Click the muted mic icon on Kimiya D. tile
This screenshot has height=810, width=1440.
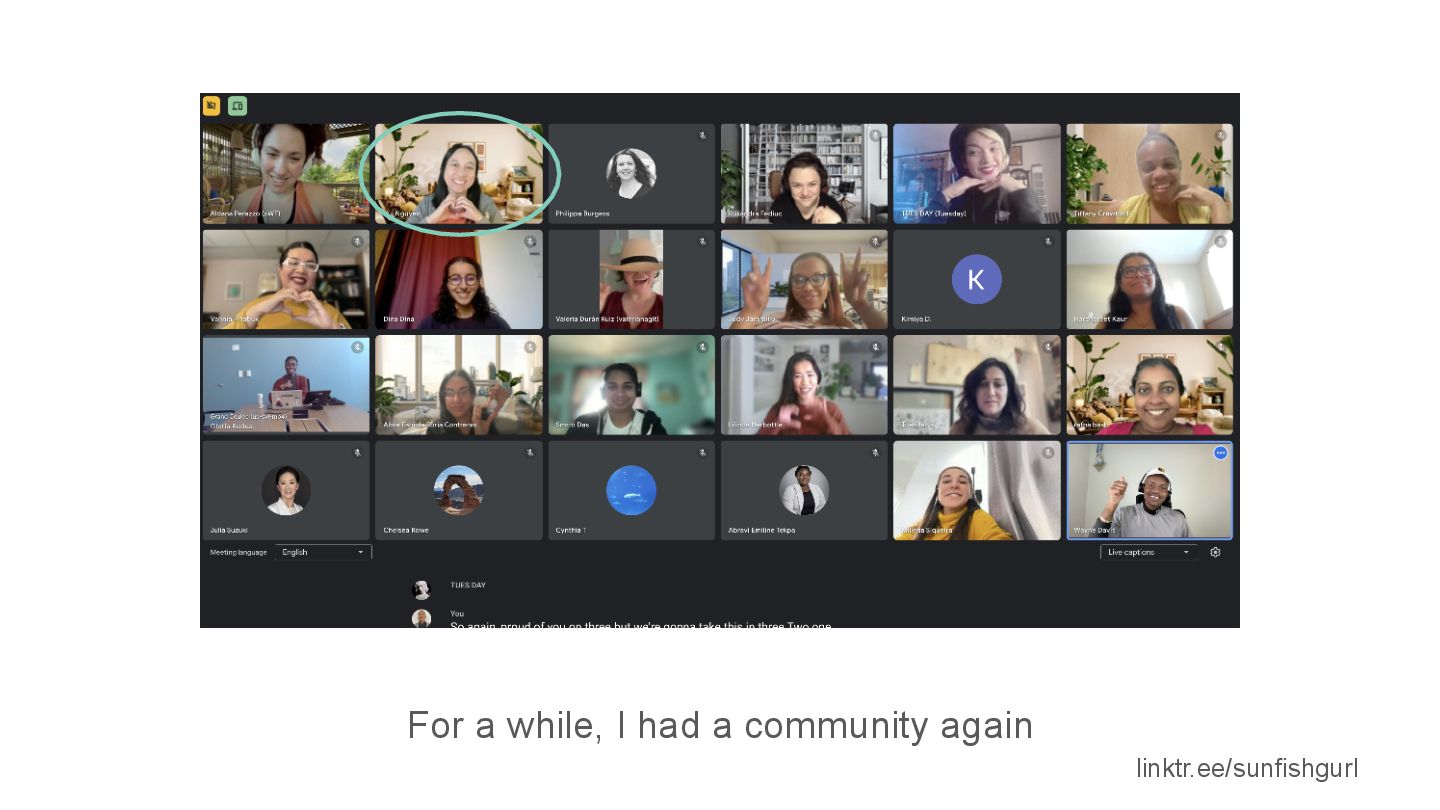pos(1048,241)
